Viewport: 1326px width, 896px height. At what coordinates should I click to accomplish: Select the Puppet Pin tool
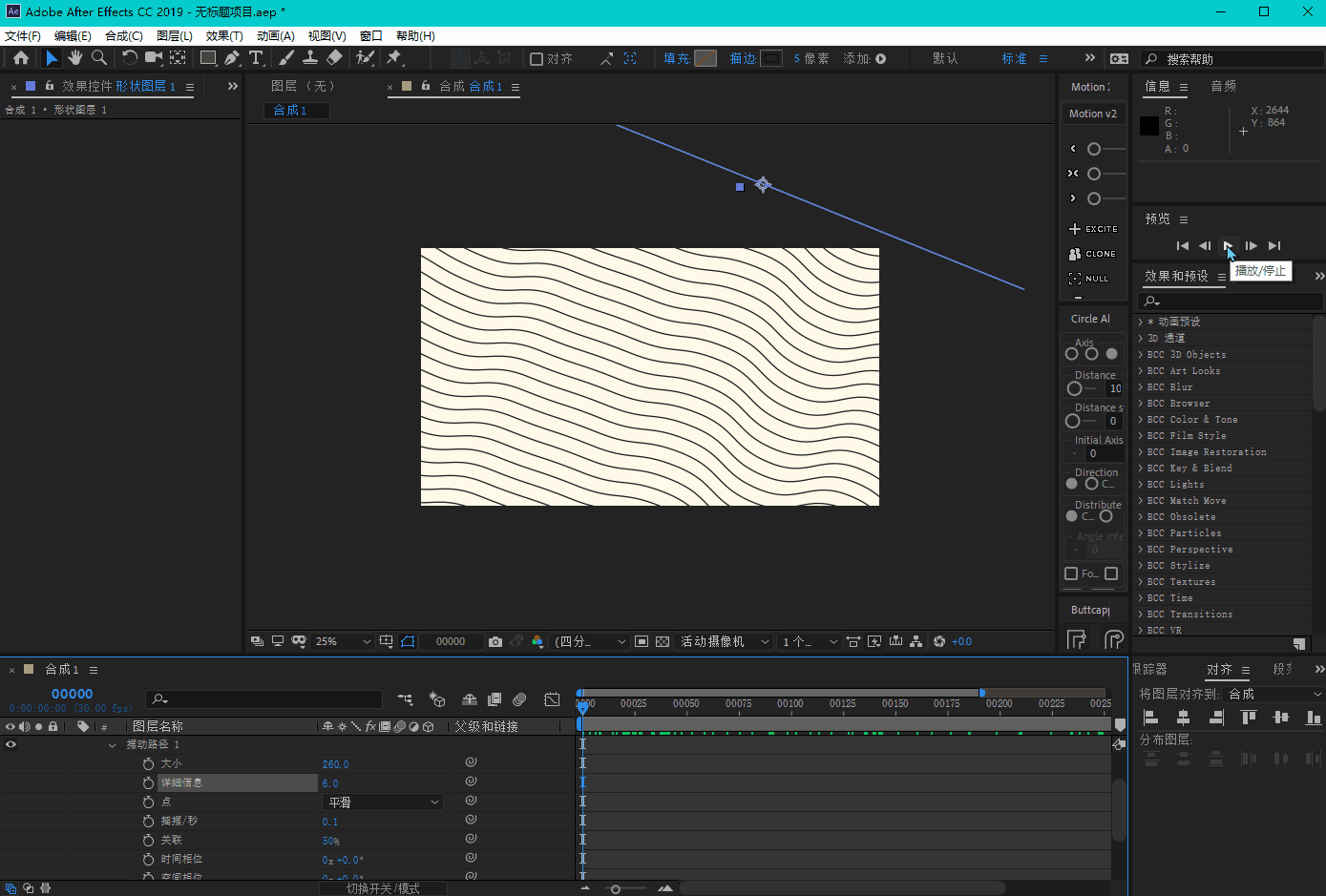tap(393, 58)
